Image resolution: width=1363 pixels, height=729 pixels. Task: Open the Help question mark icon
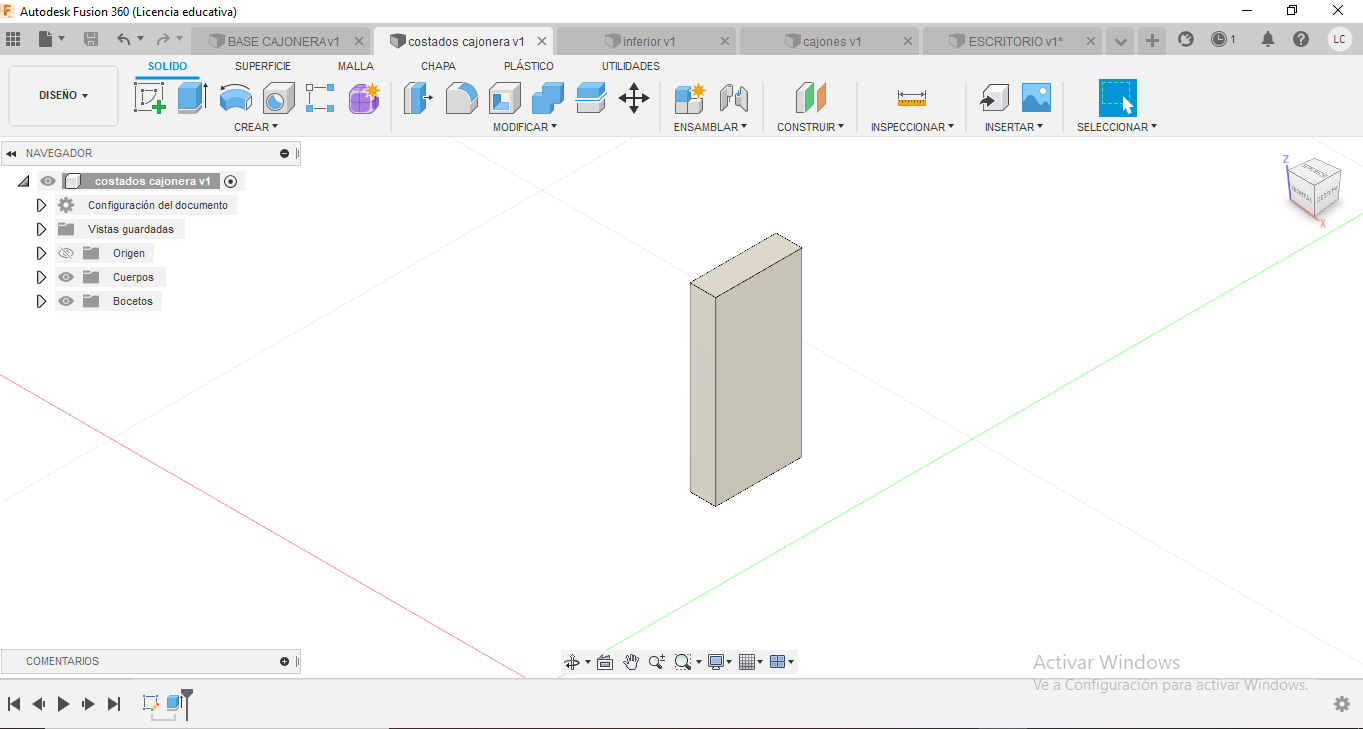tap(1301, 40)
